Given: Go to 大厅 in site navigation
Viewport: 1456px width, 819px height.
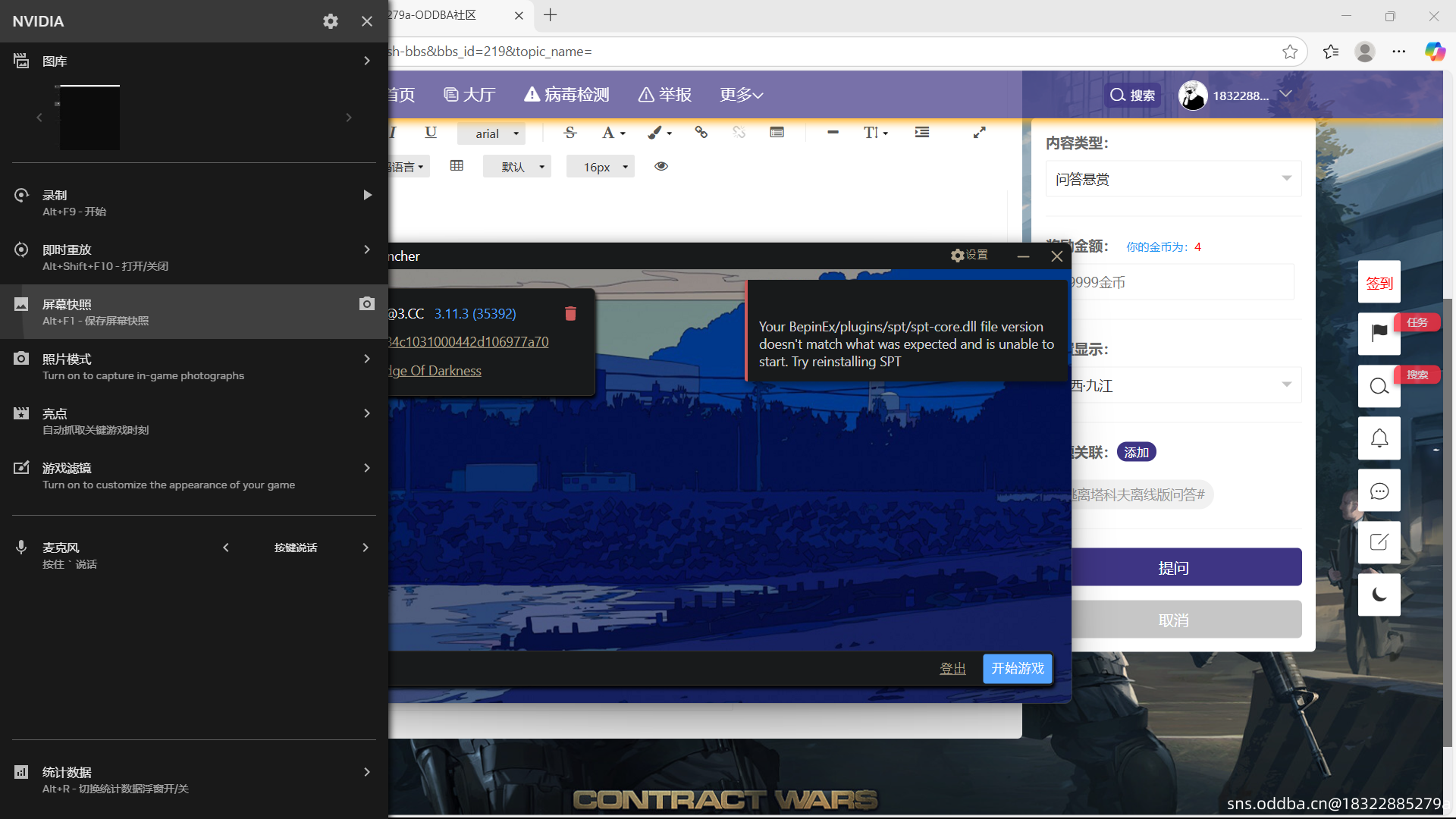Looking at the screenshot, I should [x=469, y=95].
